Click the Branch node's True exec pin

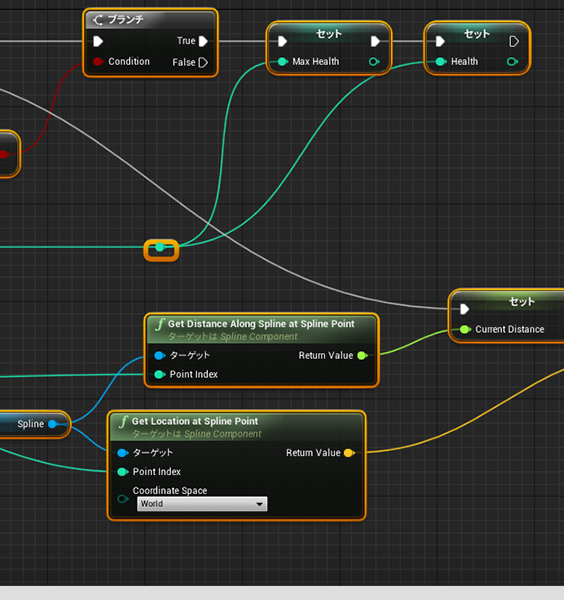(x=203, y=41)
